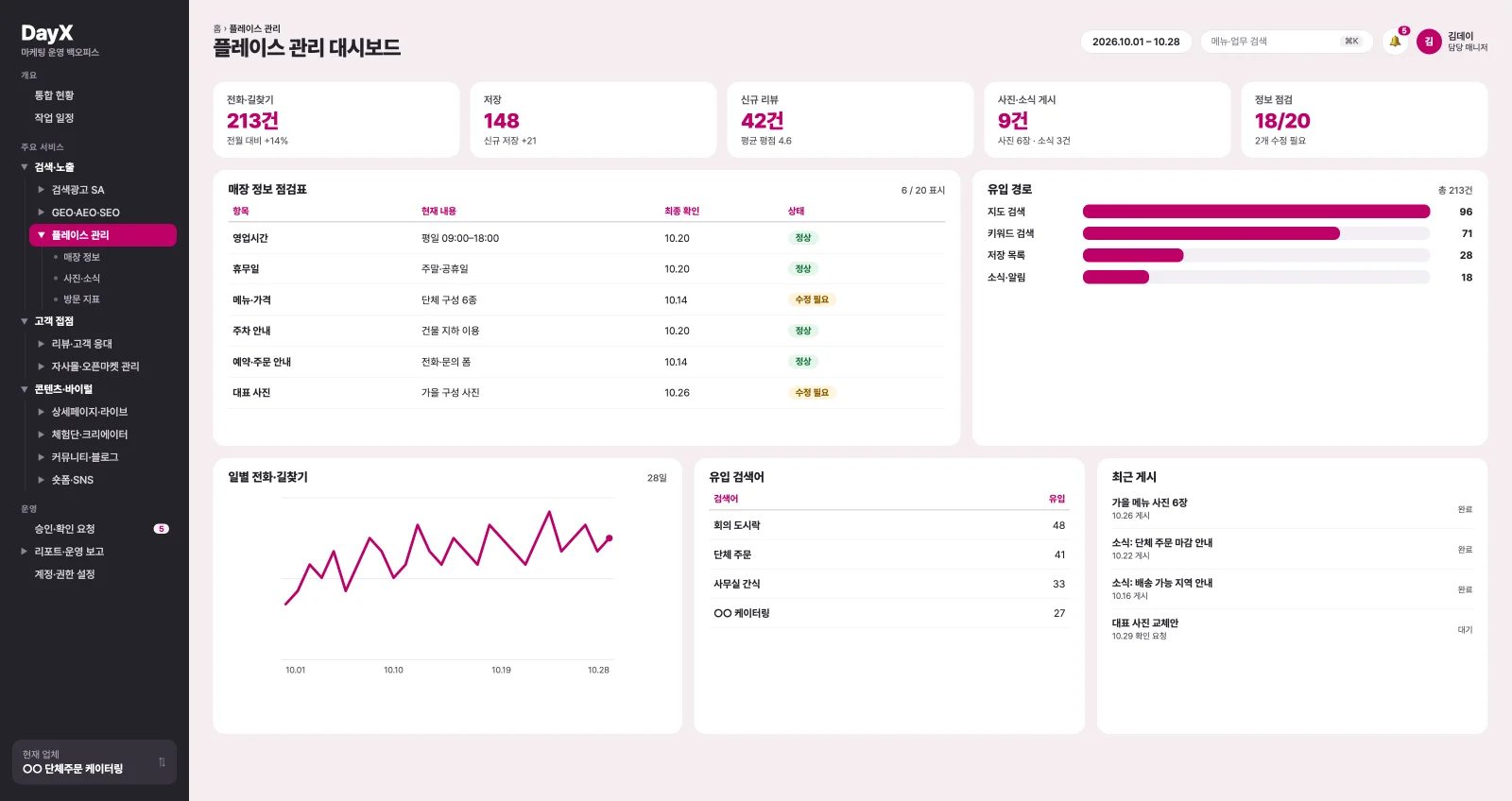Select the 영업시간 table row
The height and width of the screenshot is (801, 1512).
pyautogui.click(x=587, y=238)
